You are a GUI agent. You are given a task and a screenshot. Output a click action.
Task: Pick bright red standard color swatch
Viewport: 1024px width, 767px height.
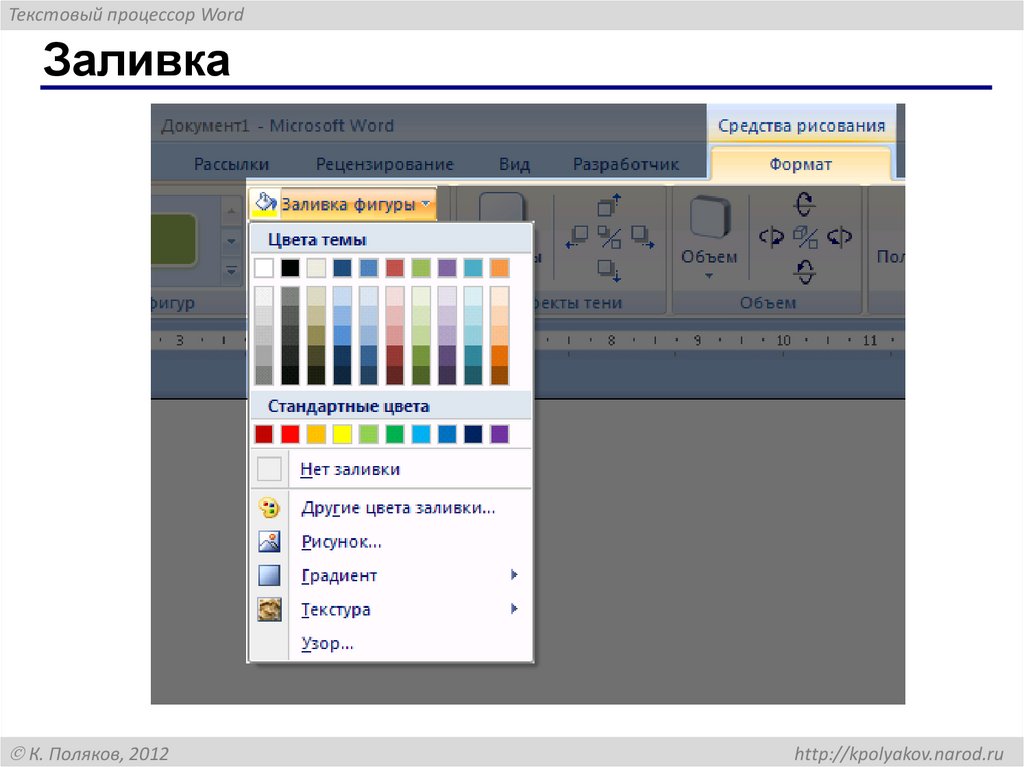(290, 434)
